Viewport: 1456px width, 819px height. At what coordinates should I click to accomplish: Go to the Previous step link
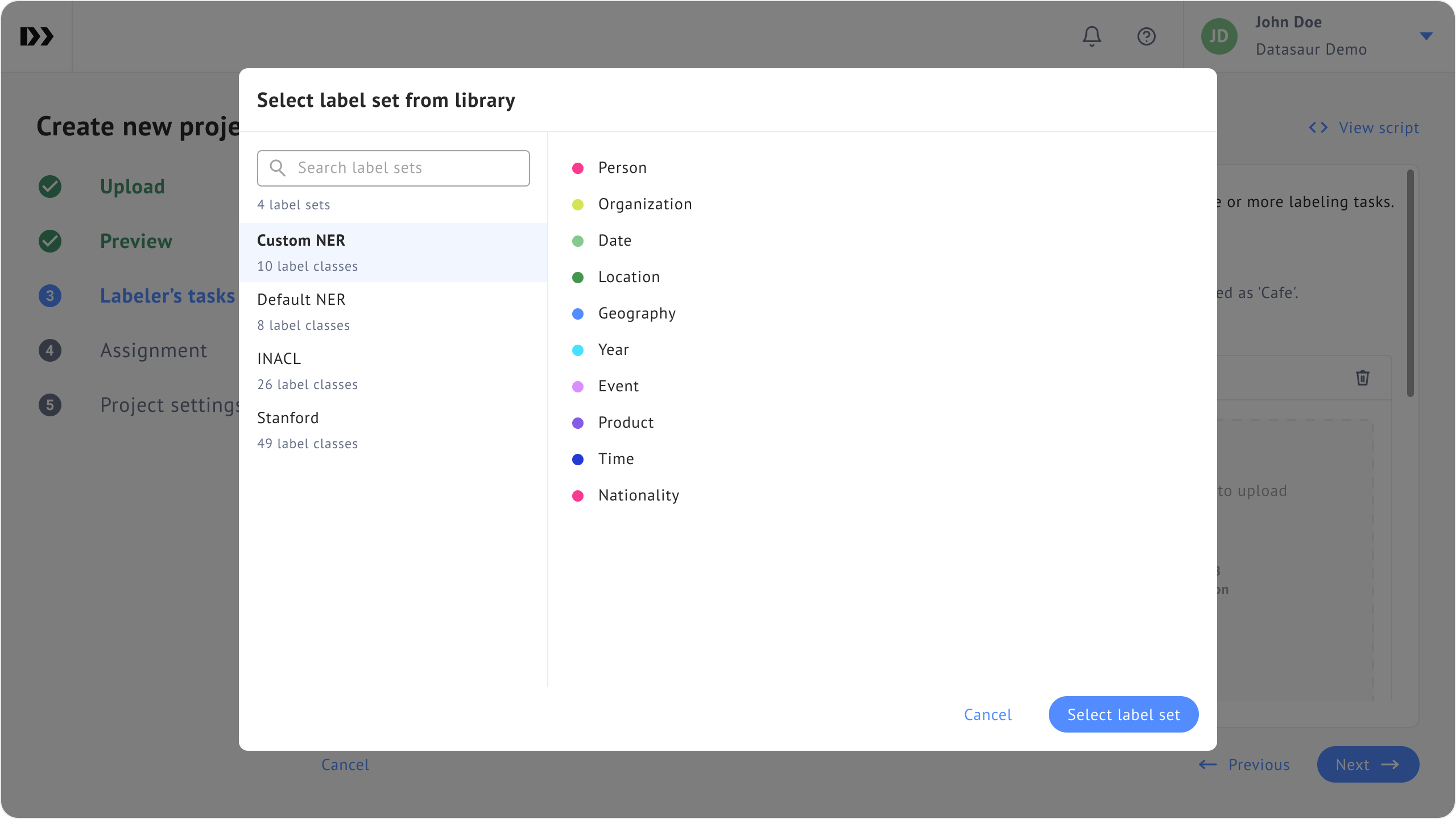tap(1244, 764)
